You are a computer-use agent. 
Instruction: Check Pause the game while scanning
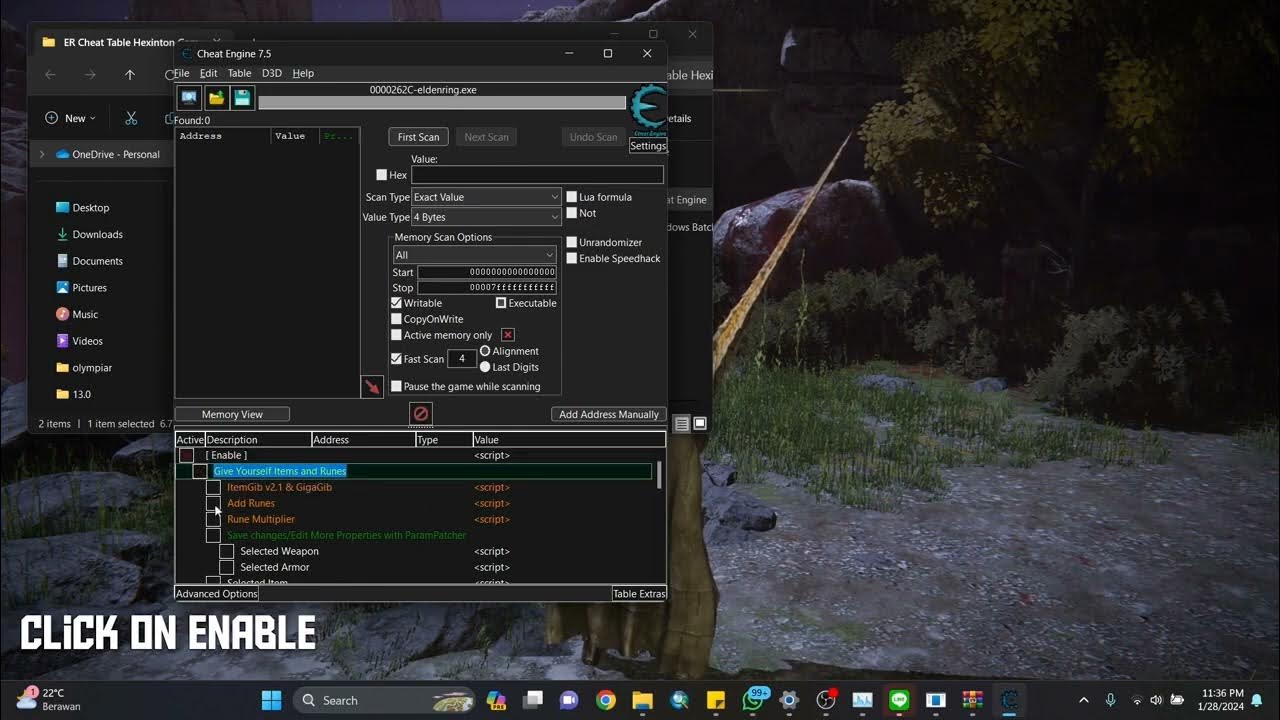396,386
